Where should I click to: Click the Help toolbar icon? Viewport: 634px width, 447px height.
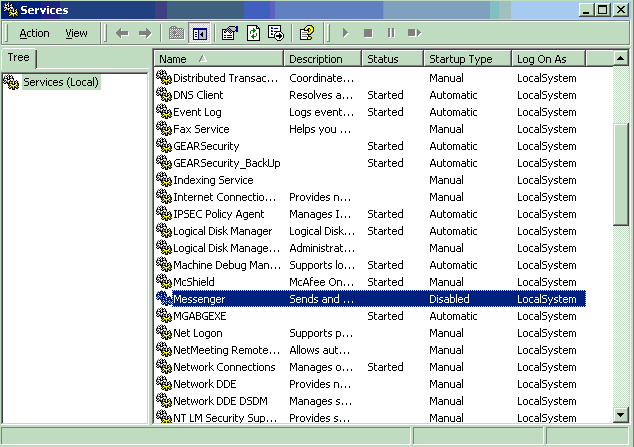[307, 33]
